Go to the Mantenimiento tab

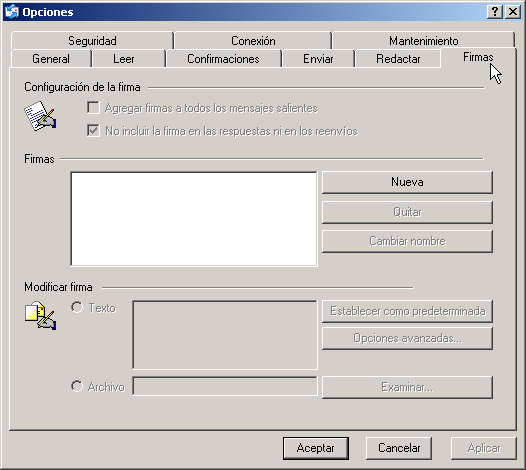423,41
